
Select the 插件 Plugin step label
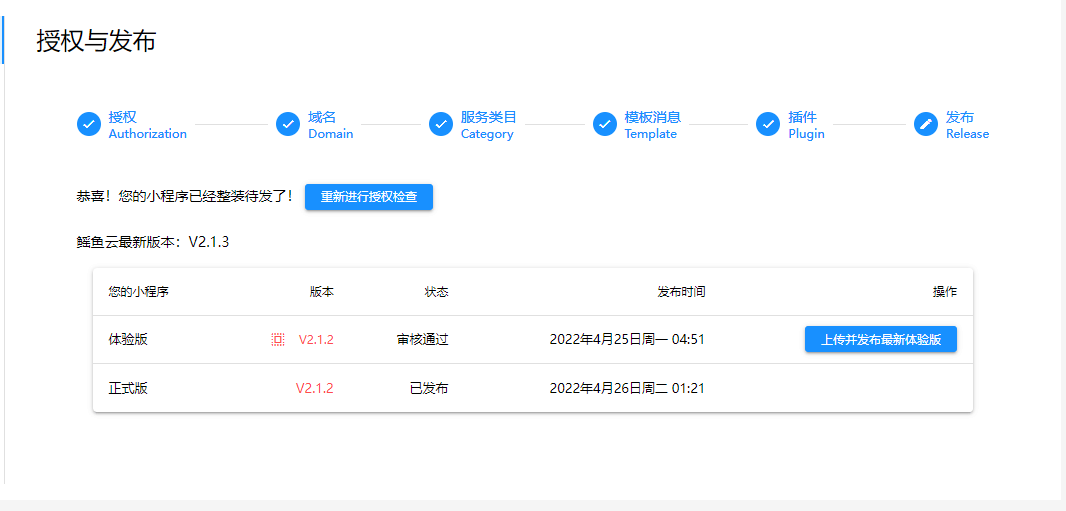806,125
